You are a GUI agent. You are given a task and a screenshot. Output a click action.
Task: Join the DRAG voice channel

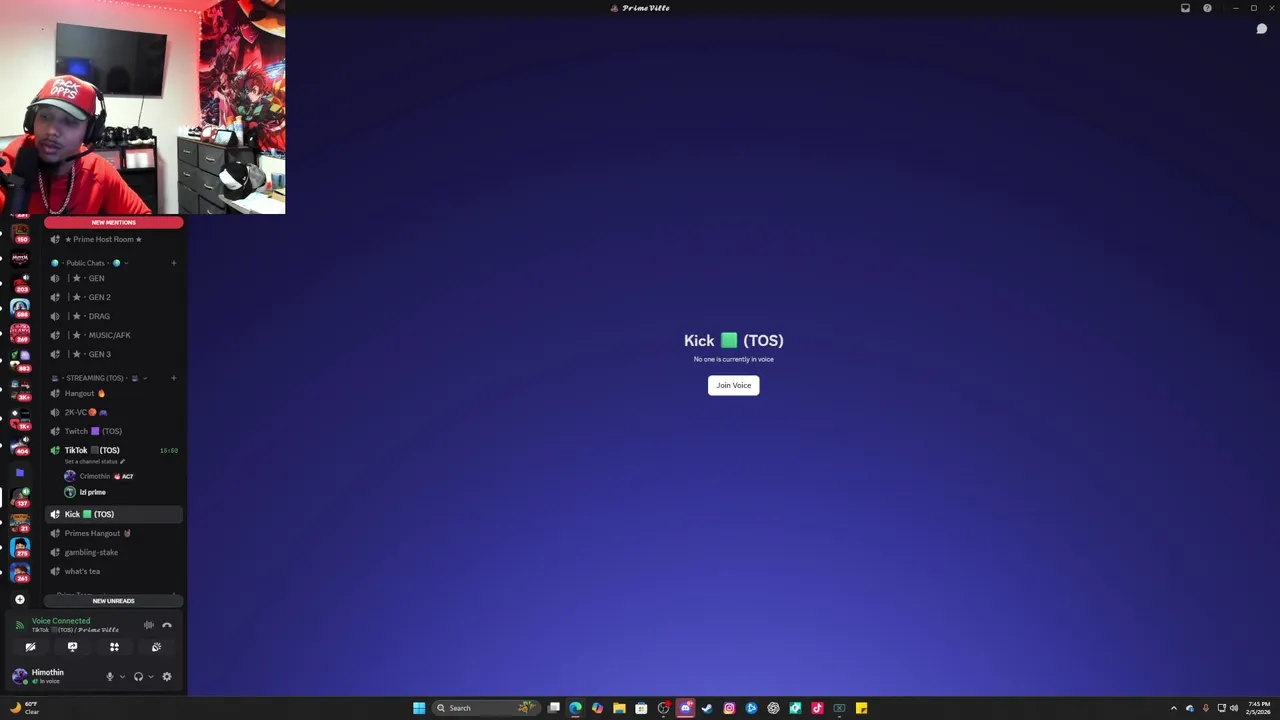[113, 316]
